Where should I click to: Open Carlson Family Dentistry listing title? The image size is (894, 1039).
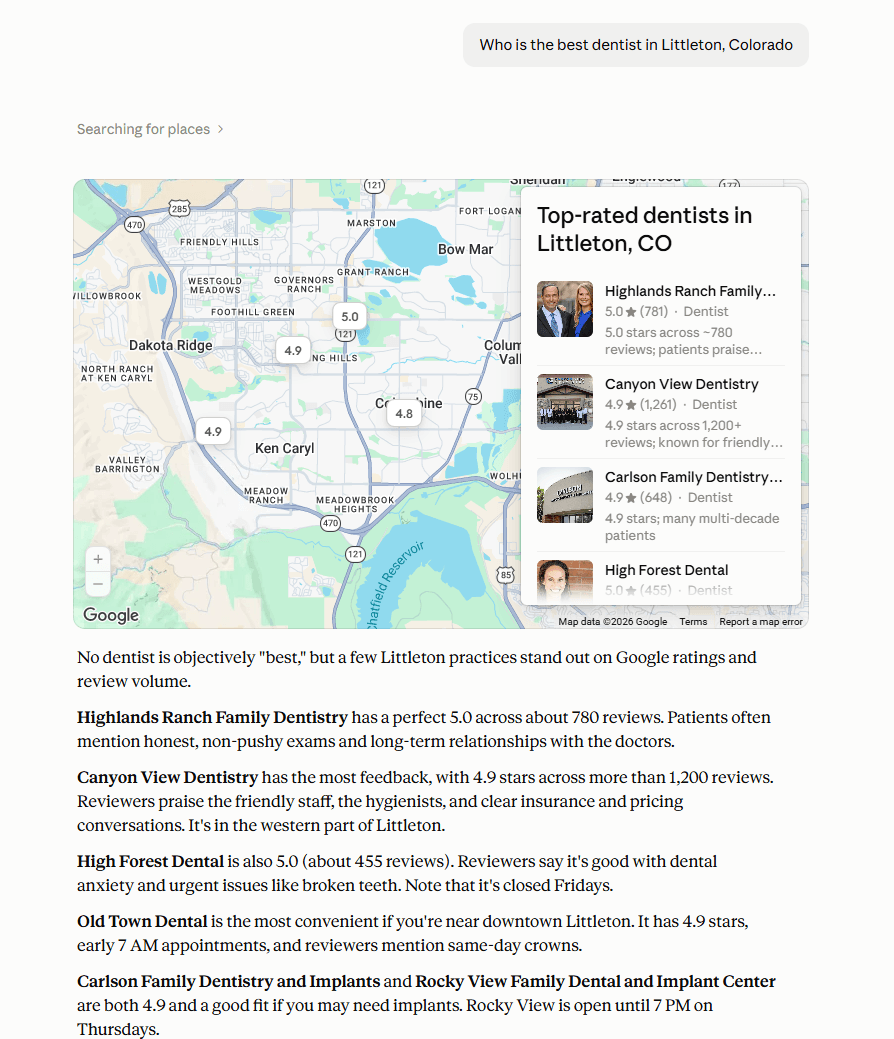pyautogui.click(x=693, y=476)
